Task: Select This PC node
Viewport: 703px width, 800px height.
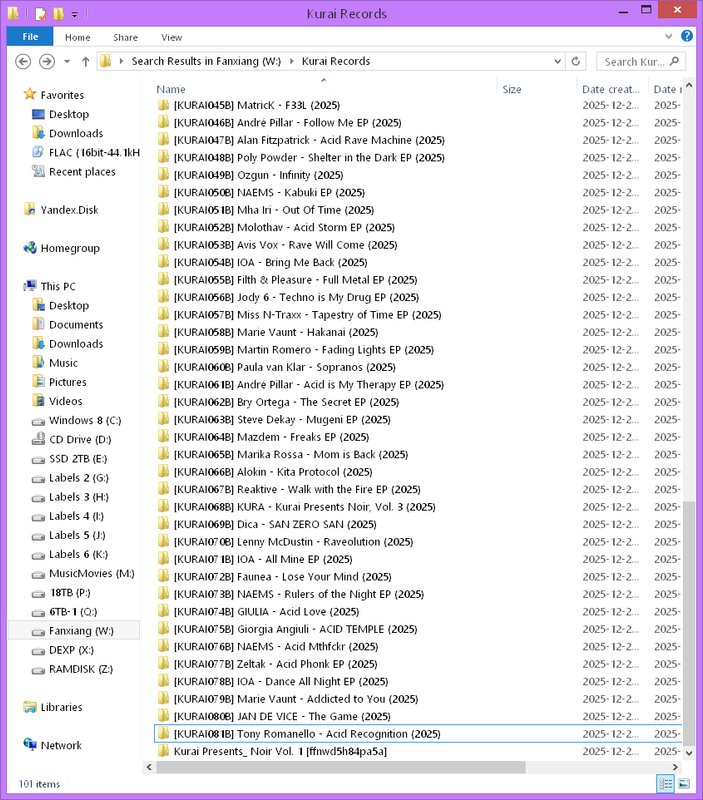Action: (58, 286)
